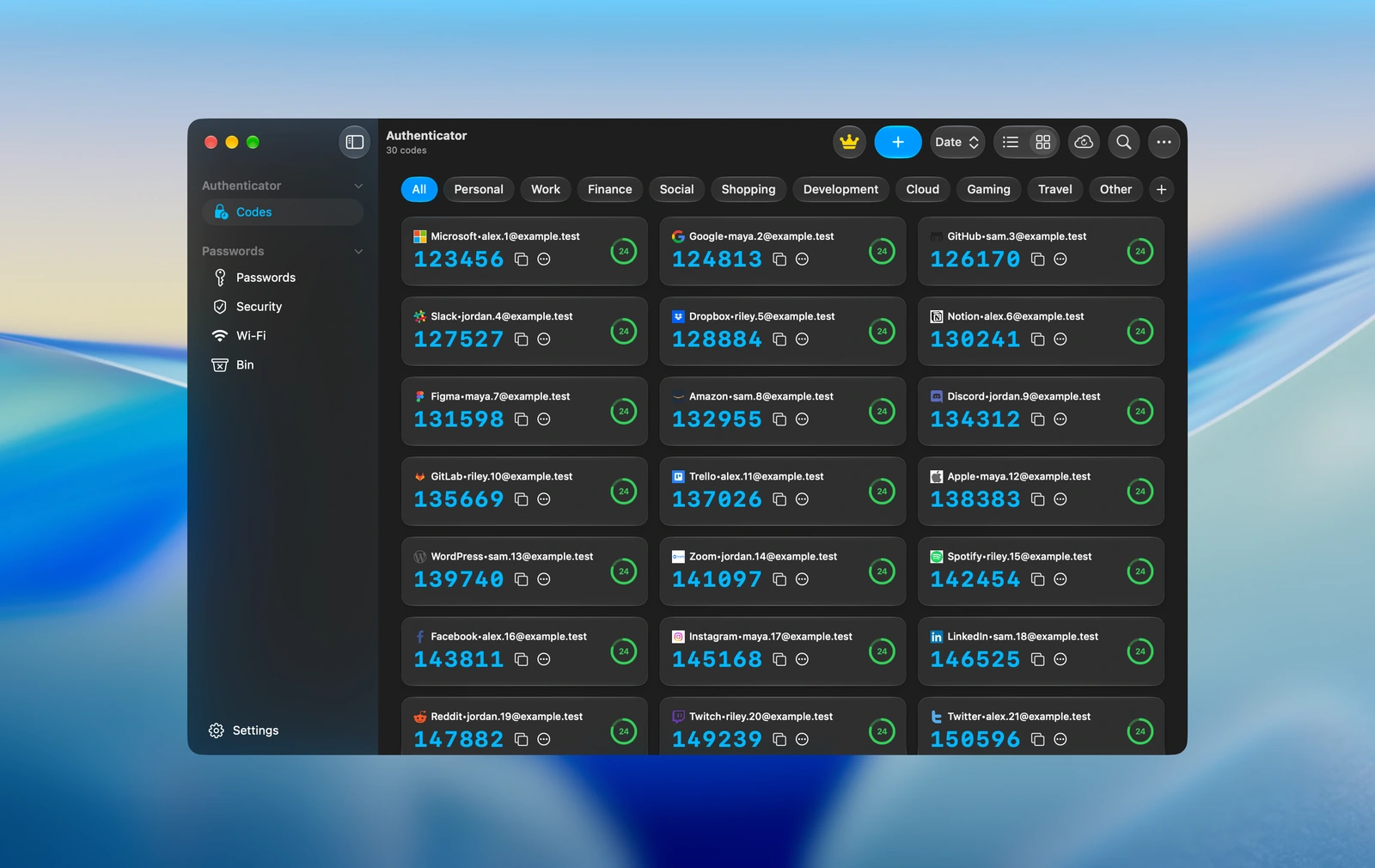Open more options for Google code
The height and width of the screenshot is (868, 1375).
click(802, 259)
